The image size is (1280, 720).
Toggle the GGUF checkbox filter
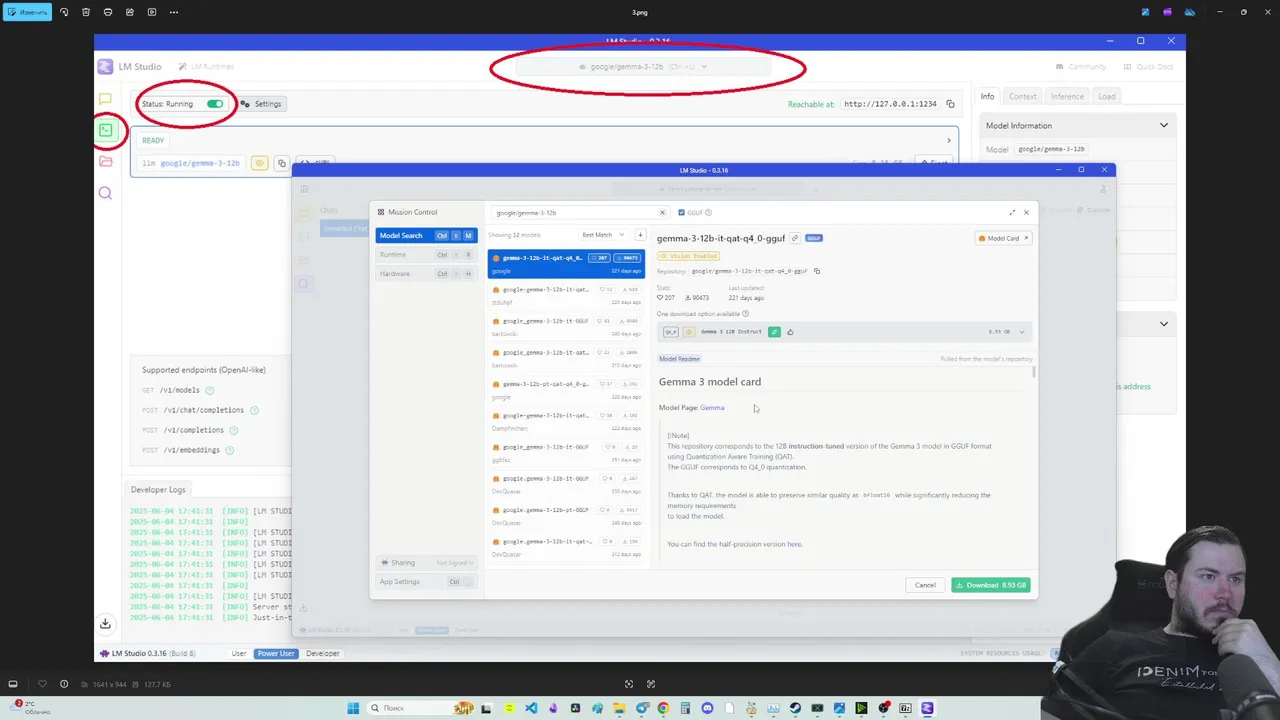[682, 212]
